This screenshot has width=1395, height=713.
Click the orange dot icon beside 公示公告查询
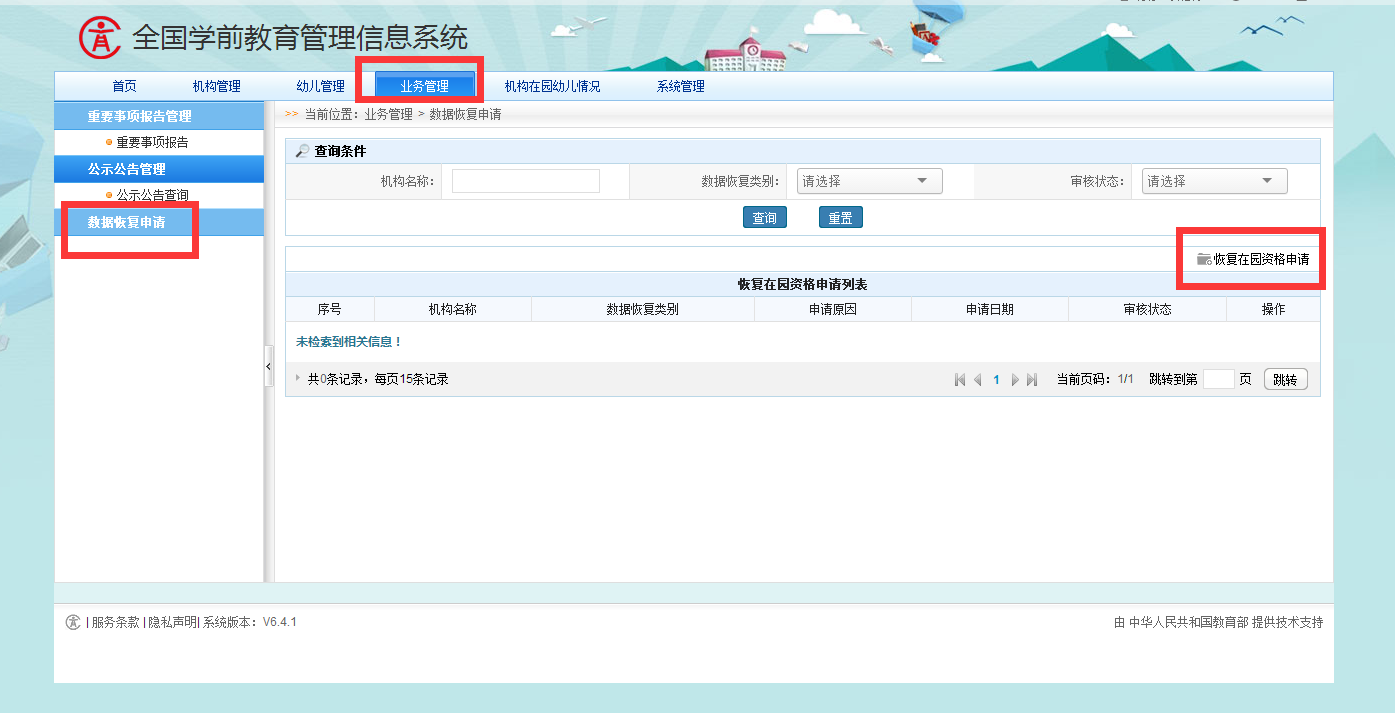[108, 194]
